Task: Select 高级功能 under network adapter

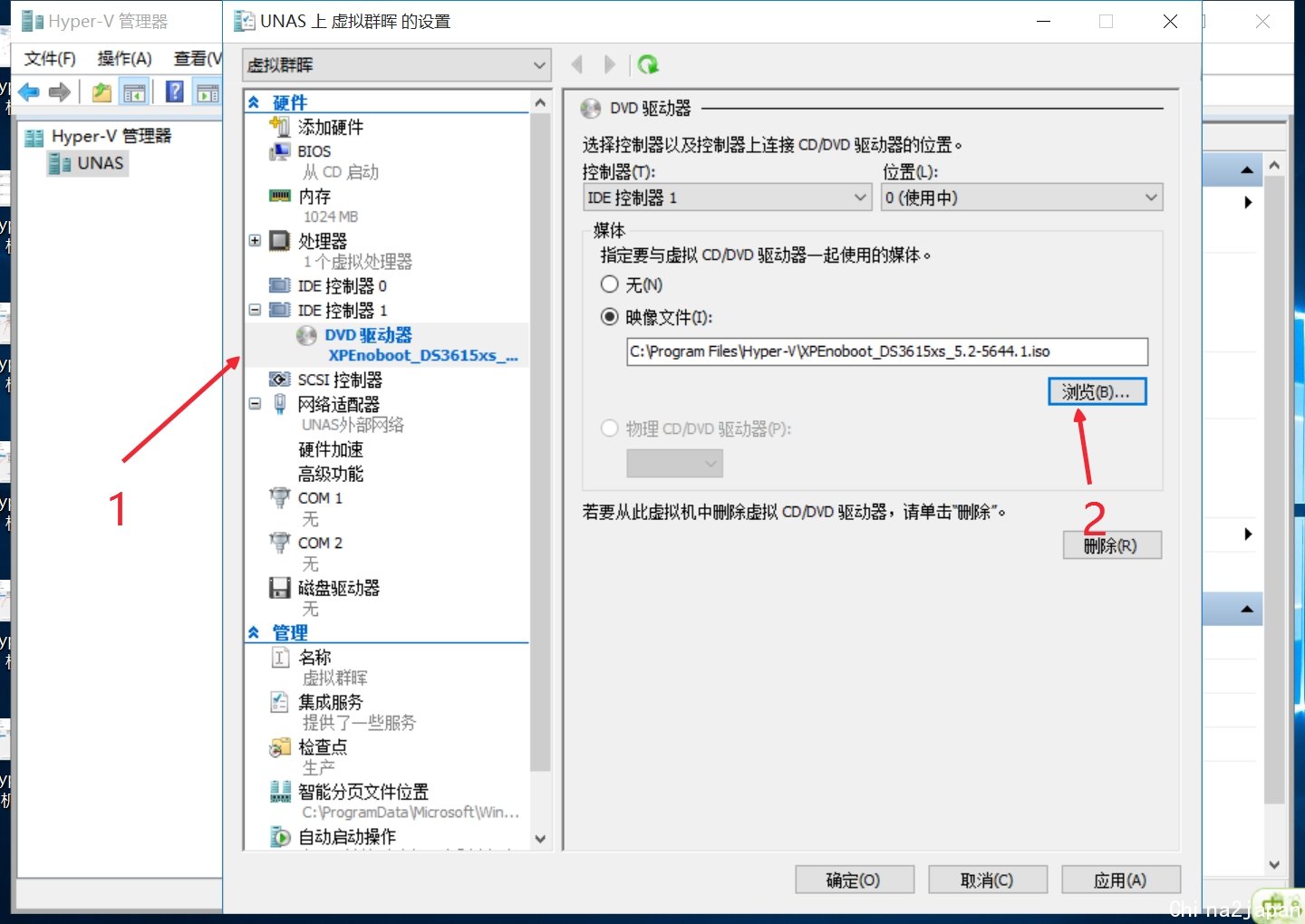Action: 331,474
